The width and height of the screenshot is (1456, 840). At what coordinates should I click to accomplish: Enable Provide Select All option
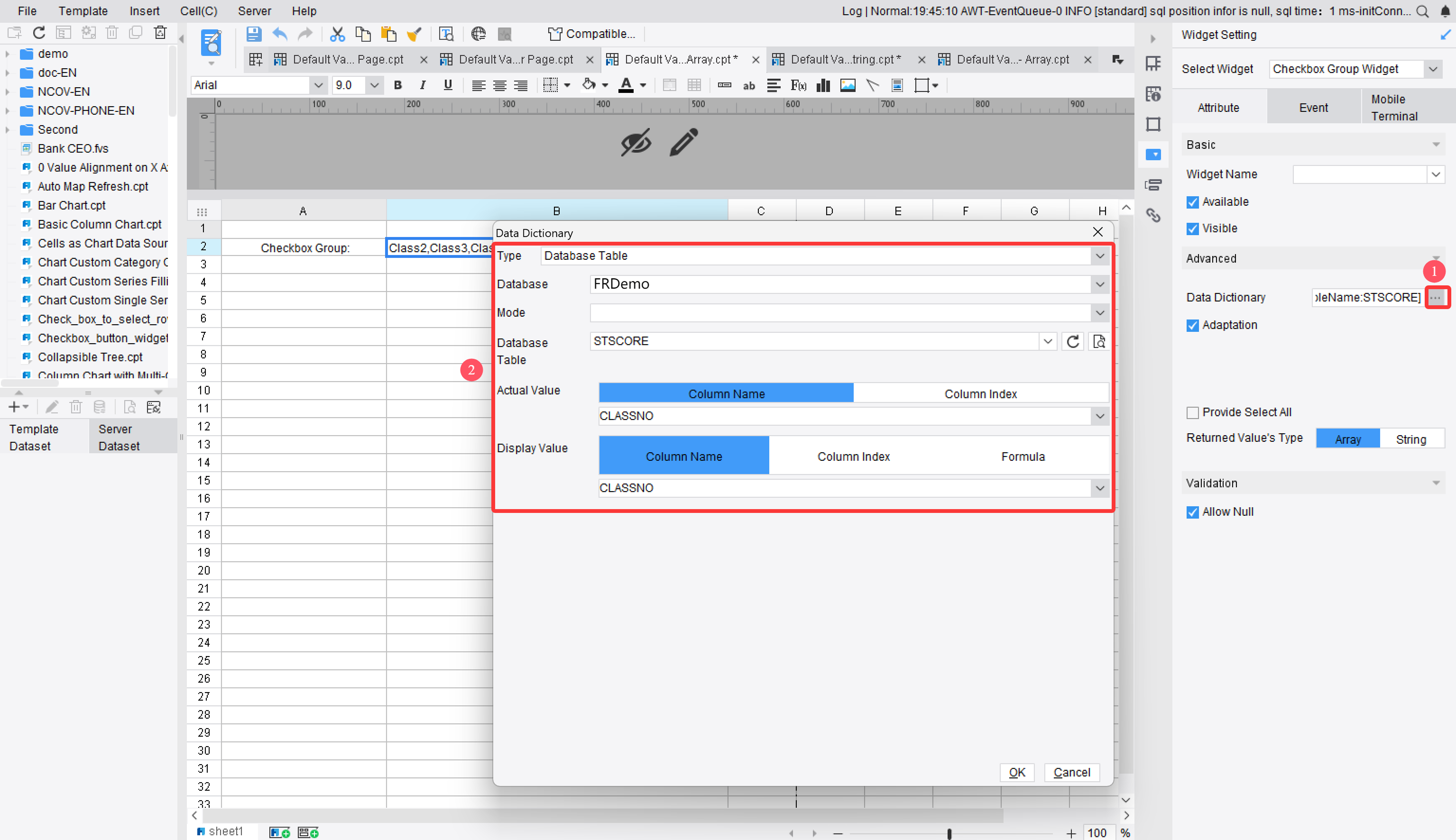click(x=1193, y=412)
